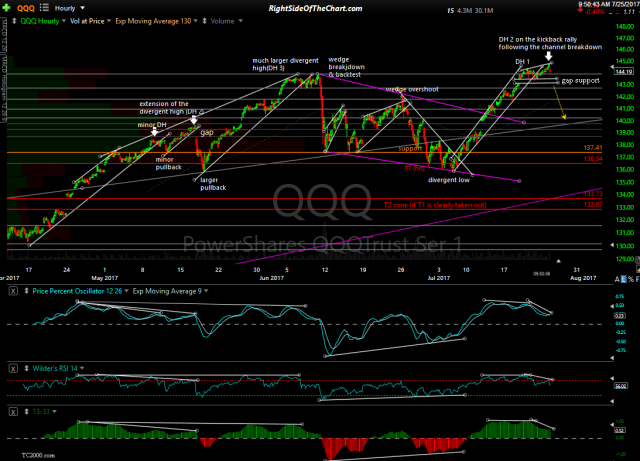Close the Price Percent Oscillator pane

(x=13, y=291)
